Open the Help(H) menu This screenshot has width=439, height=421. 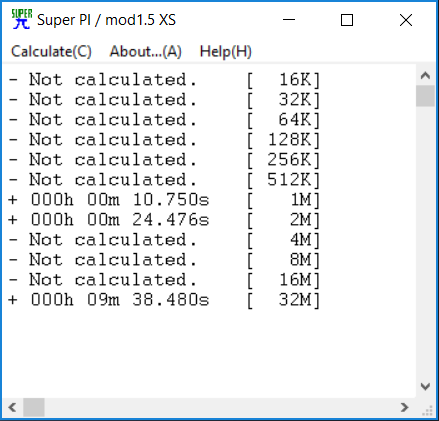pos(226,52)
